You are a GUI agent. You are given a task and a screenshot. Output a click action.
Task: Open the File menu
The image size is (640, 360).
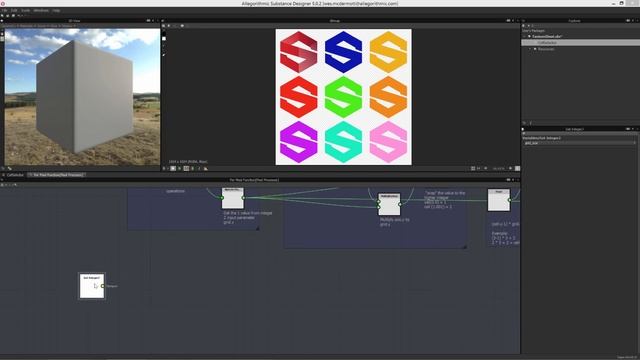(x=4, y=10)
